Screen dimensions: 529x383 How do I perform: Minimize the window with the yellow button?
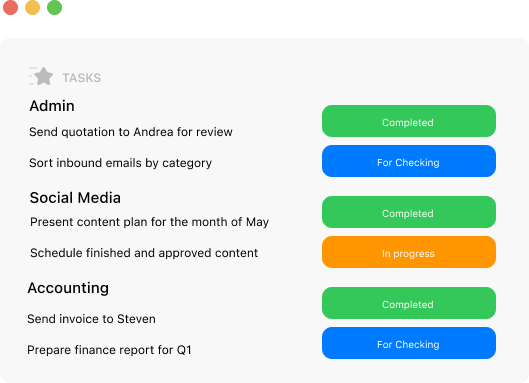(x=32, y=7)
